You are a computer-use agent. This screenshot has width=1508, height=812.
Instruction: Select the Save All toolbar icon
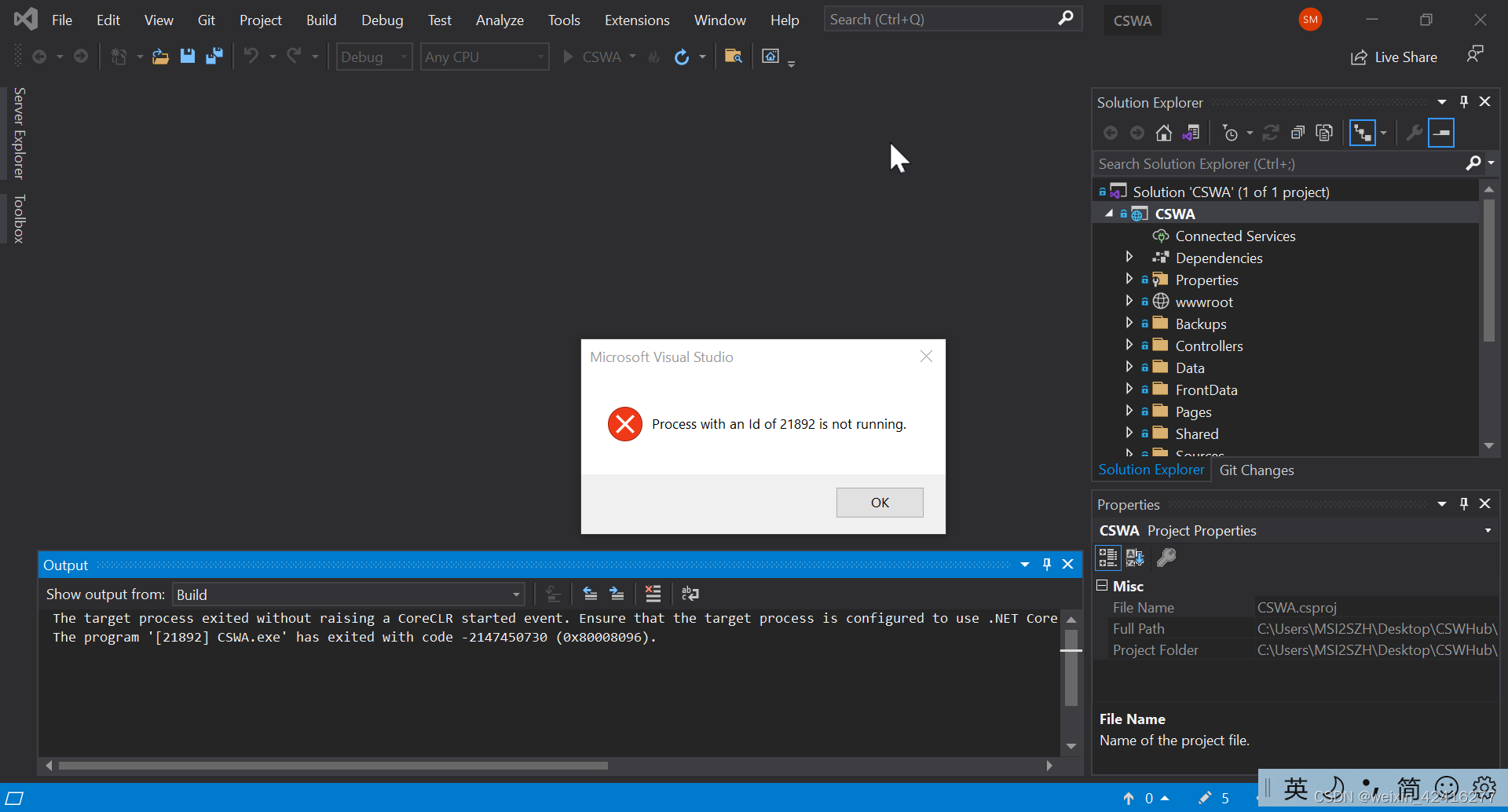214,56
